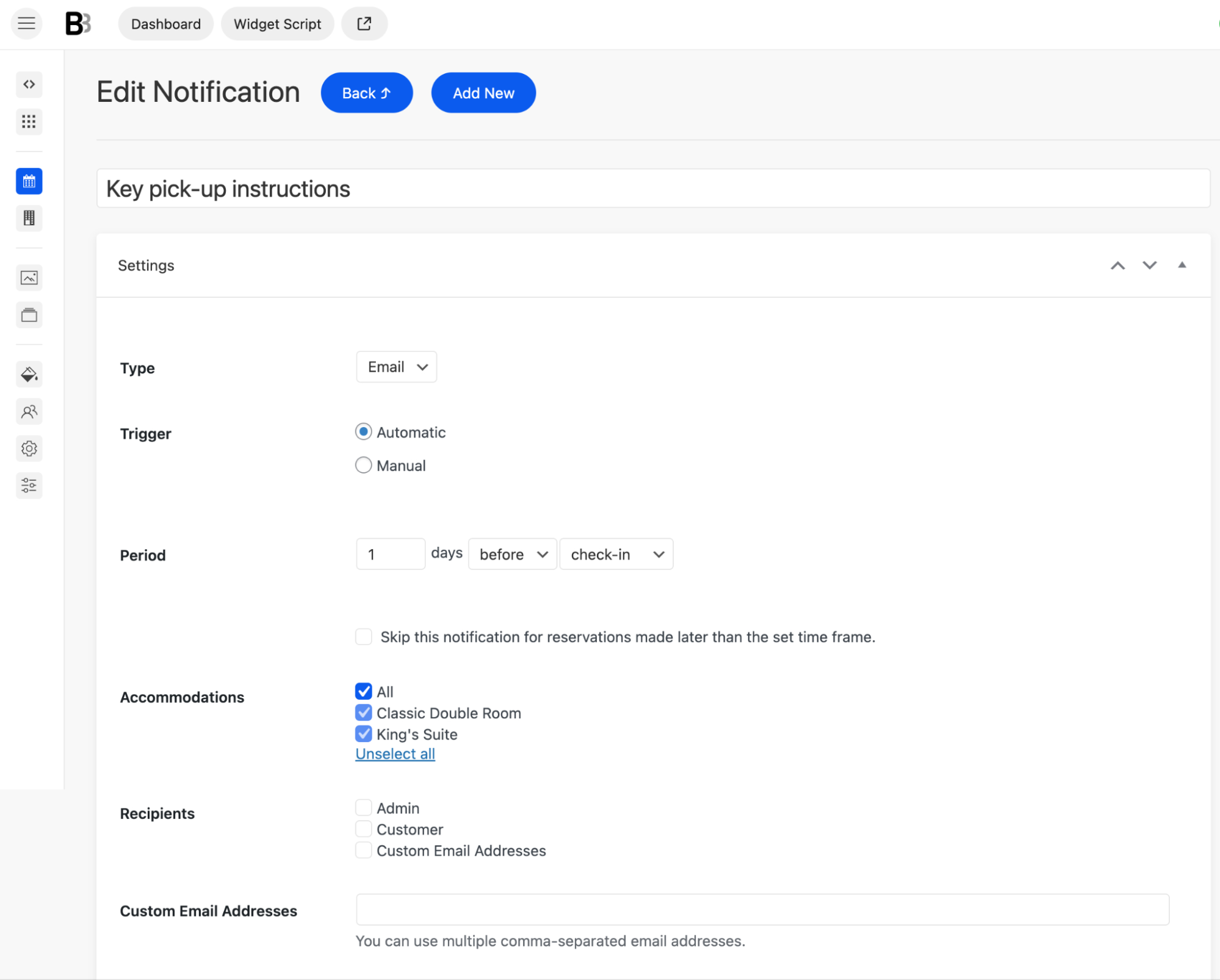Image resolution: width=1220 pixels, height=980 pixels.
Task: Uncheck the All accommodations checkbox
Action: pos(364,691)
